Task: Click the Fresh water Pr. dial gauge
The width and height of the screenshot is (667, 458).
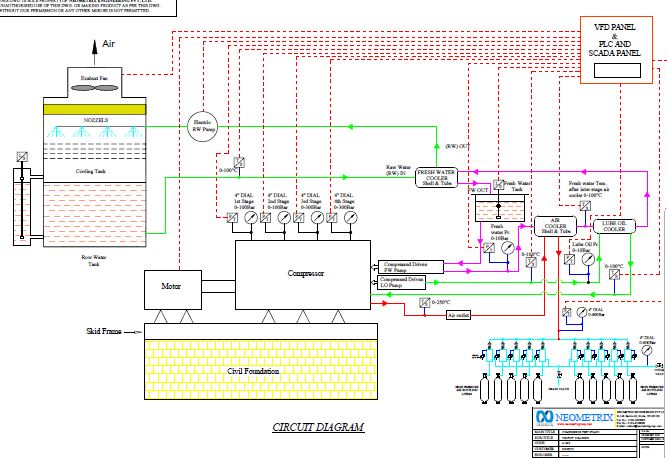Action: point(507,247)
